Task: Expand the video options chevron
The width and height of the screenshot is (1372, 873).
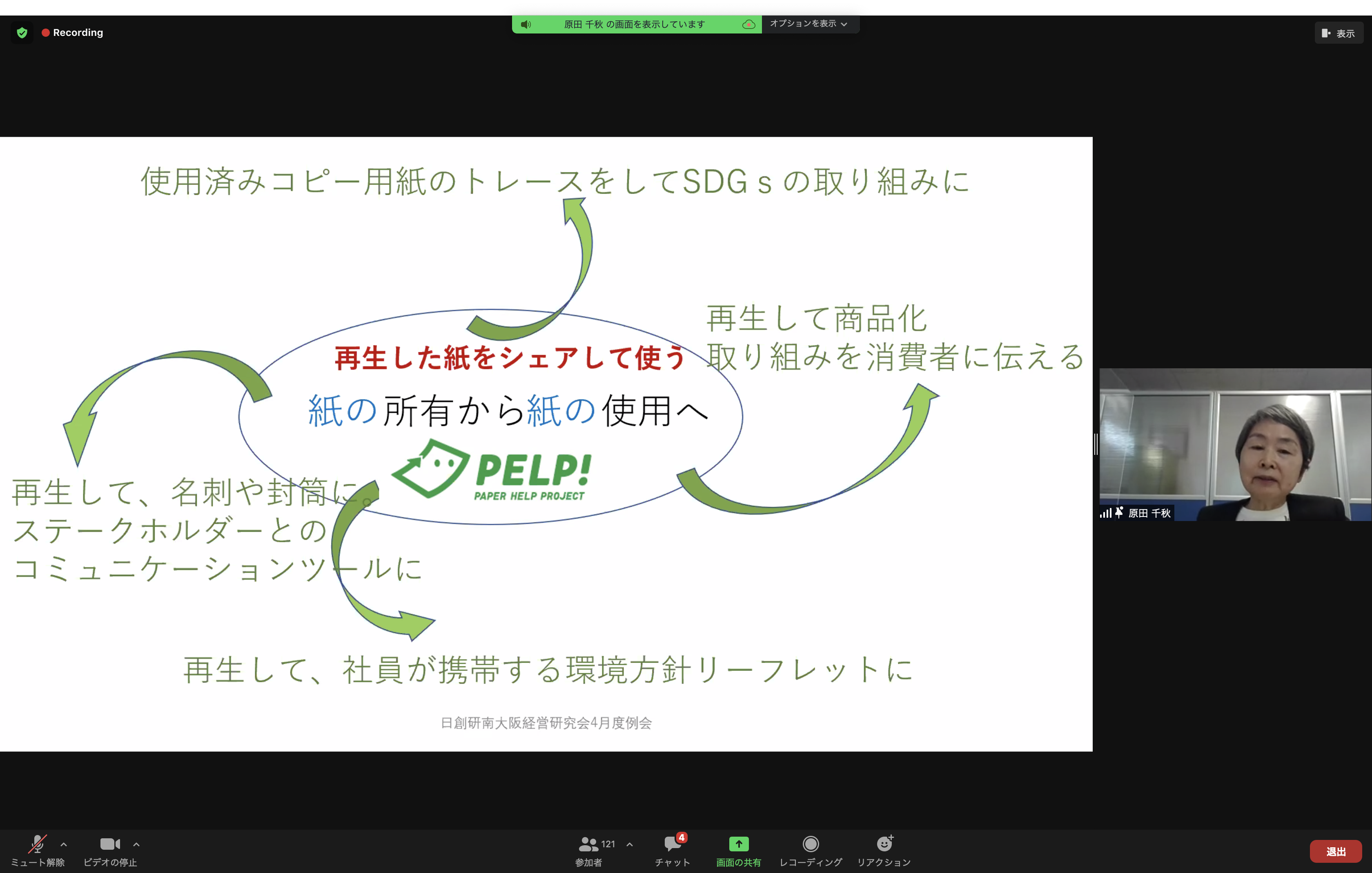Action: coord(136,844)
